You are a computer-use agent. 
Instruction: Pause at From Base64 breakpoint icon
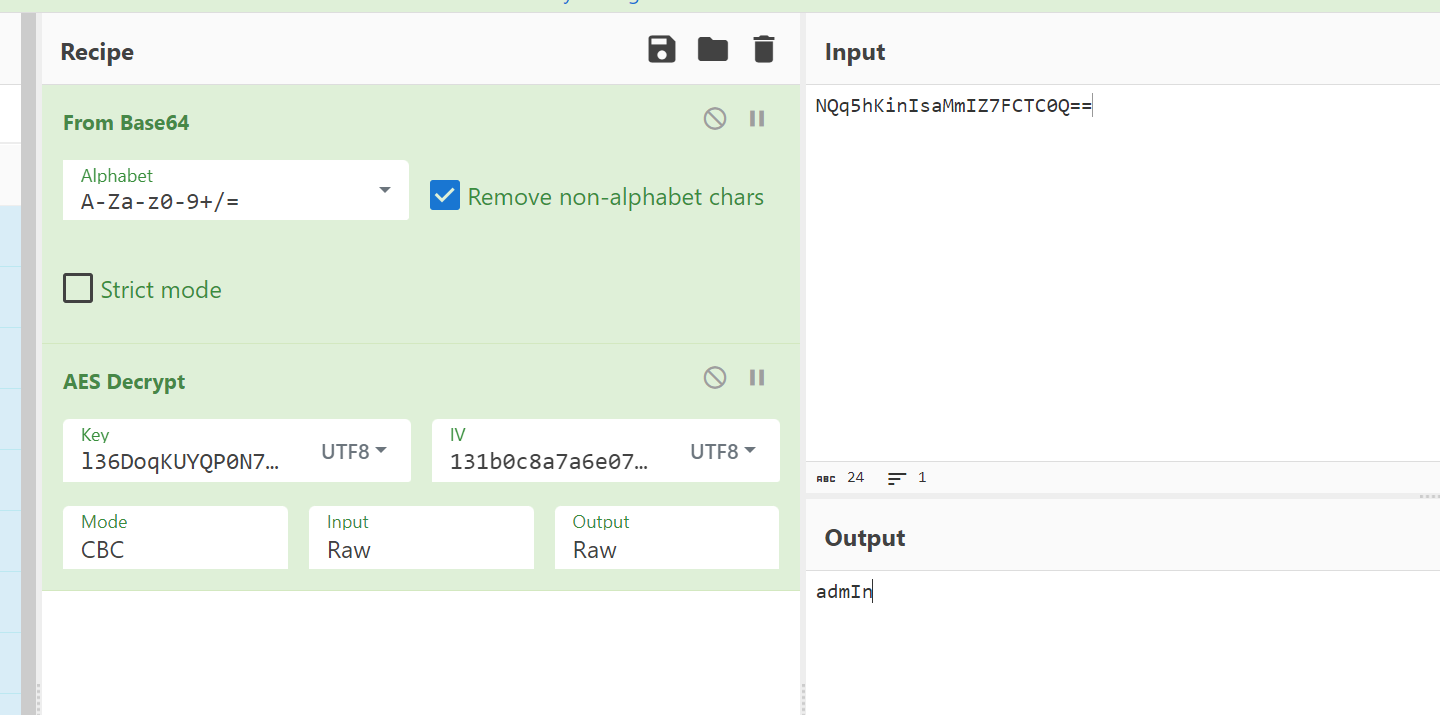(757, 119)
